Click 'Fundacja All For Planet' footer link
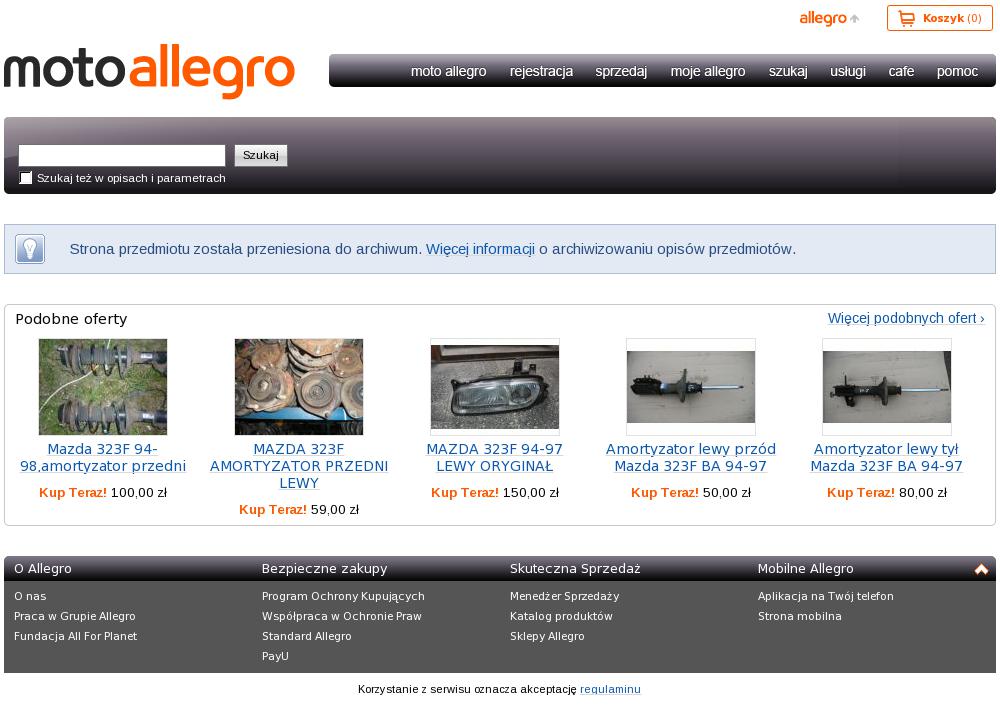The width and height of the screenshot is (1000, 709). pyautogui.click(x=75, y=636)
